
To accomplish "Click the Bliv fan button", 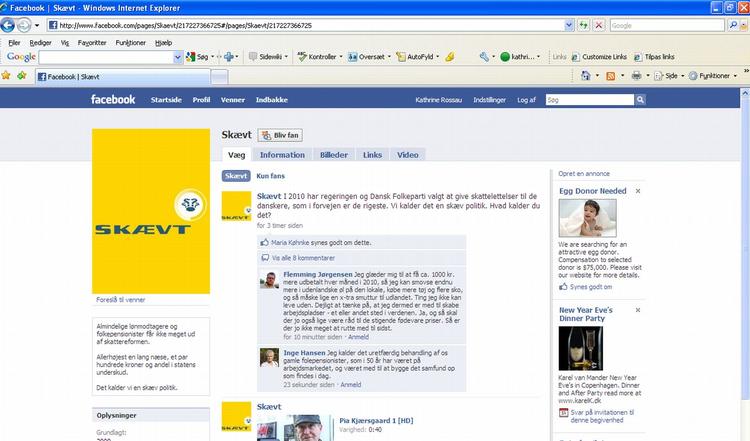I will pos(280,135).
